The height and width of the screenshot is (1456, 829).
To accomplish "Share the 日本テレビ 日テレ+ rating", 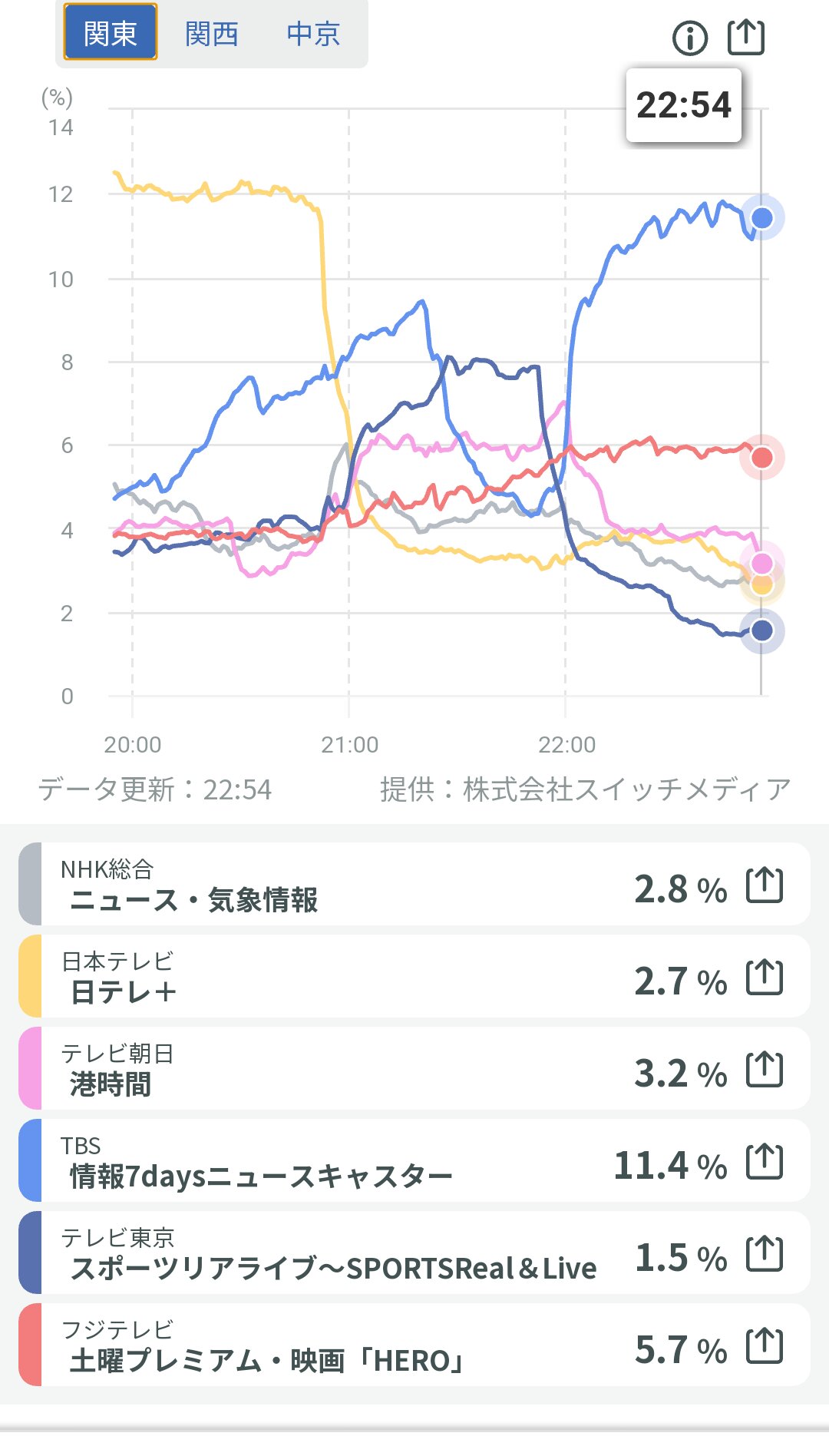I will click(765, 977).
